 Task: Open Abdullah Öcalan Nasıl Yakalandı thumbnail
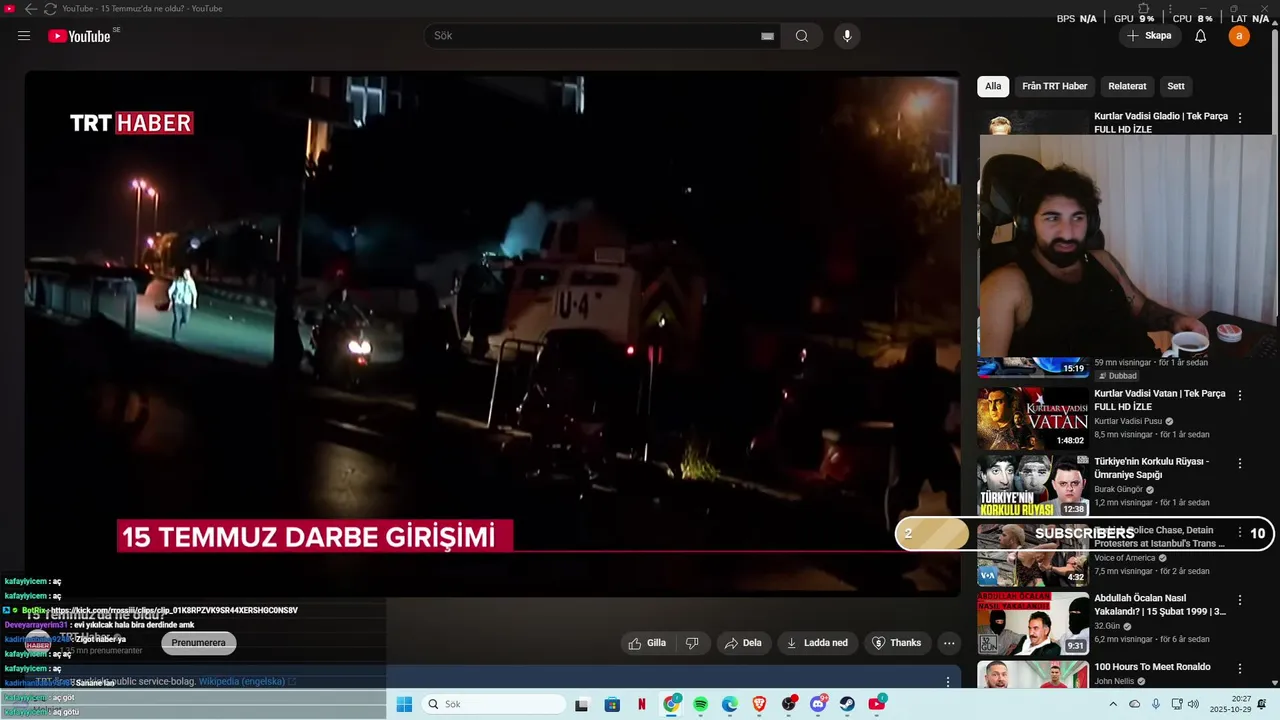(x=1033, y=624)
